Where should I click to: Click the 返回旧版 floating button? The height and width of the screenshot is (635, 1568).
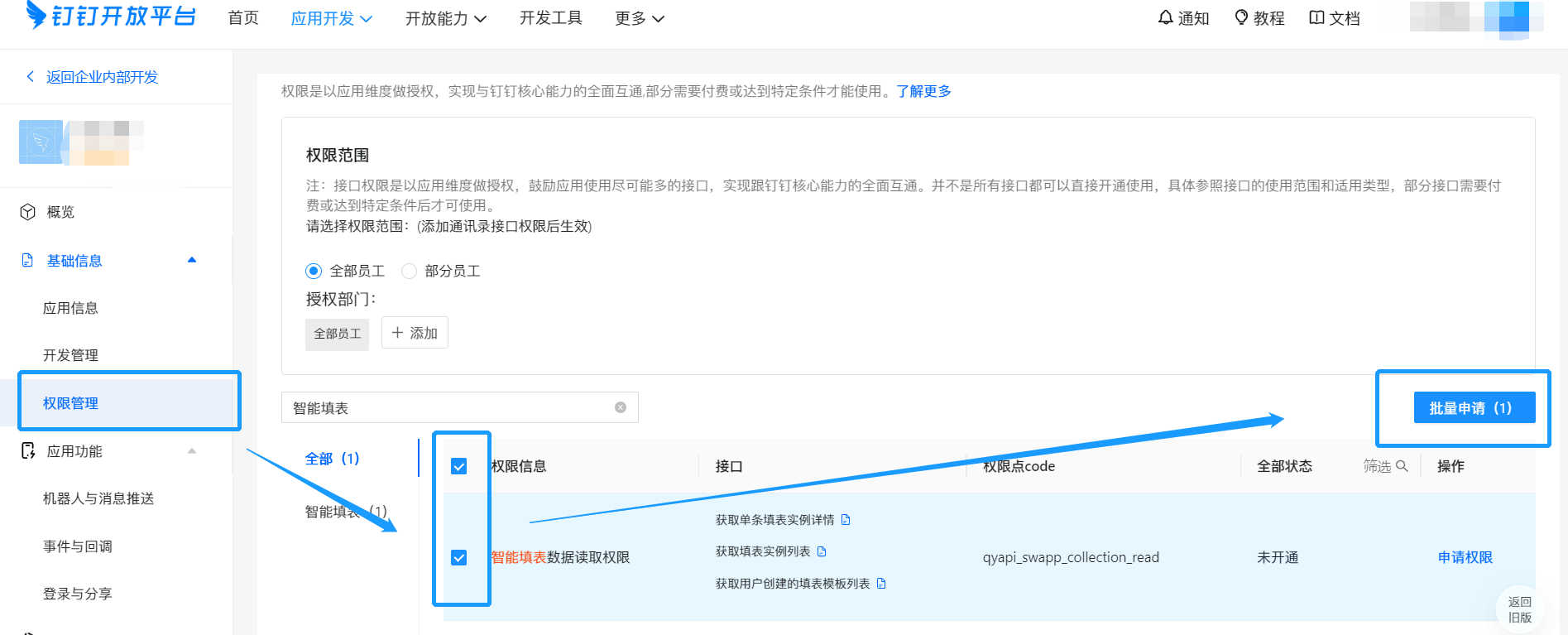(1520, 609)
